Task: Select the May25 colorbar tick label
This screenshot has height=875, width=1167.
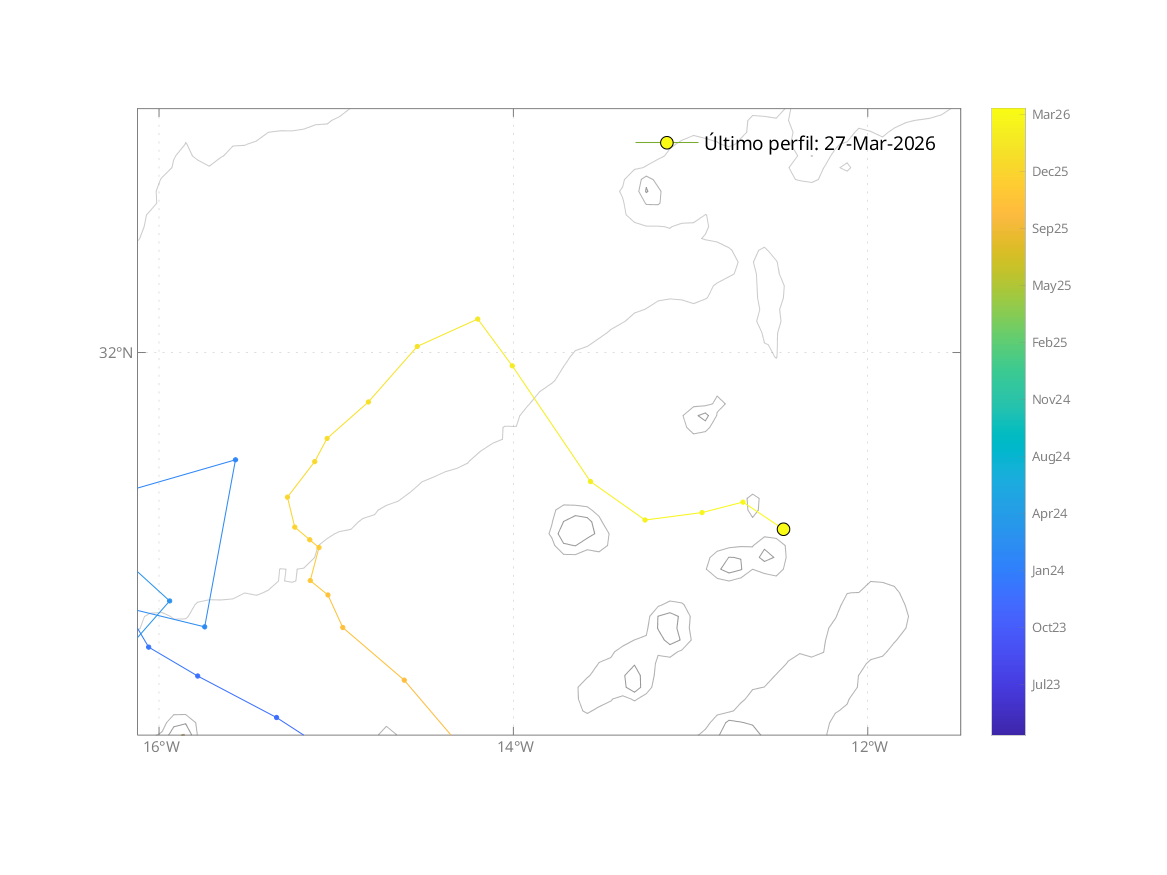Action: pyautogui.click(x=1051, y=286)
